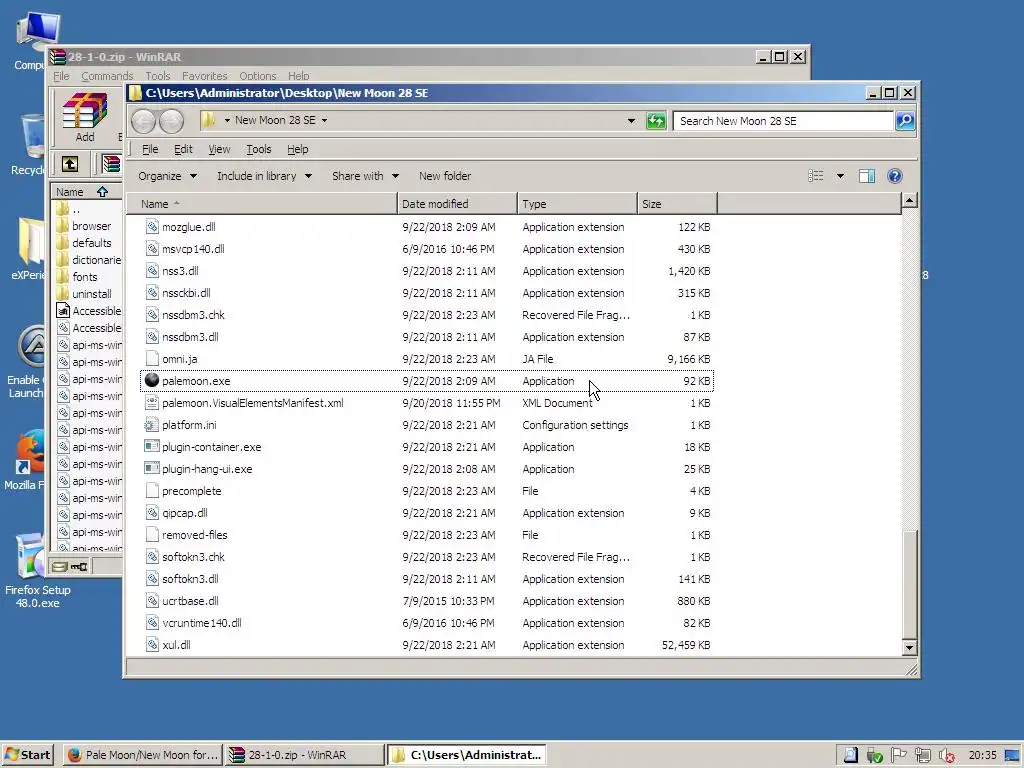Switch to 28-1-0.zip WinRAR taskbar button
Viewport: 1024px width, 768px height.
coord(304,755)
